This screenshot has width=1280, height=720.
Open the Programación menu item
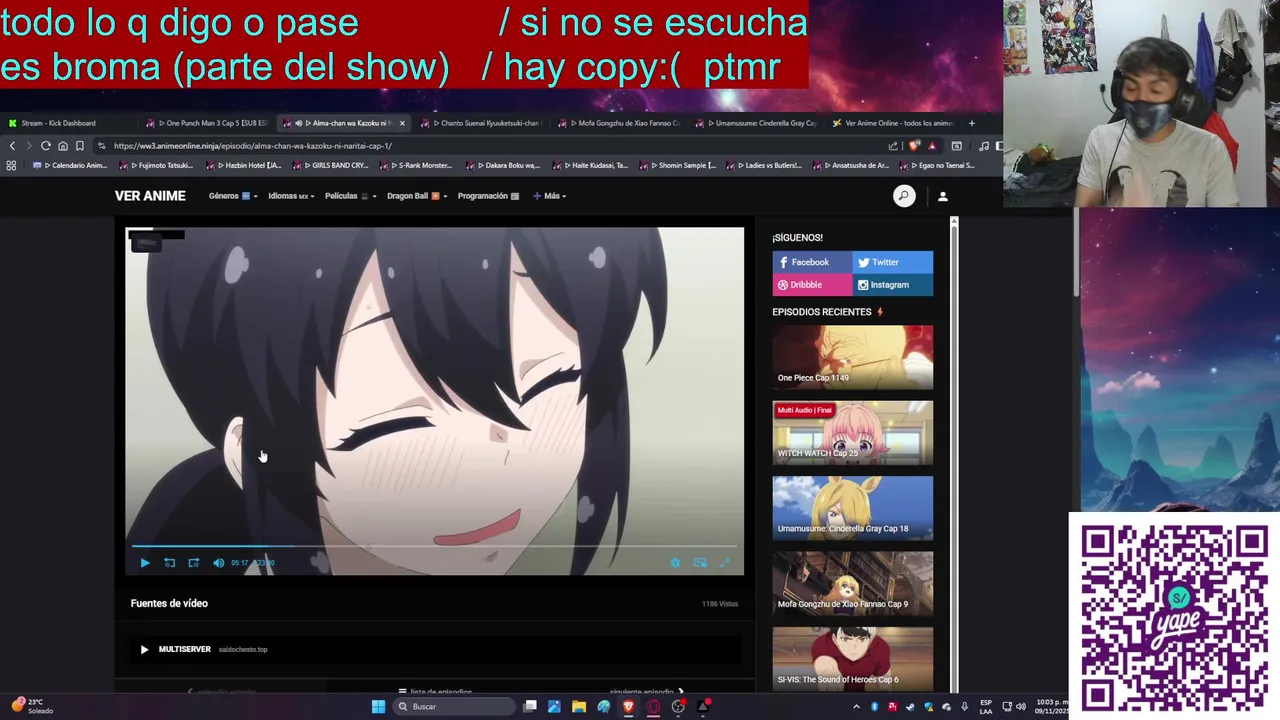coord(488,196)
